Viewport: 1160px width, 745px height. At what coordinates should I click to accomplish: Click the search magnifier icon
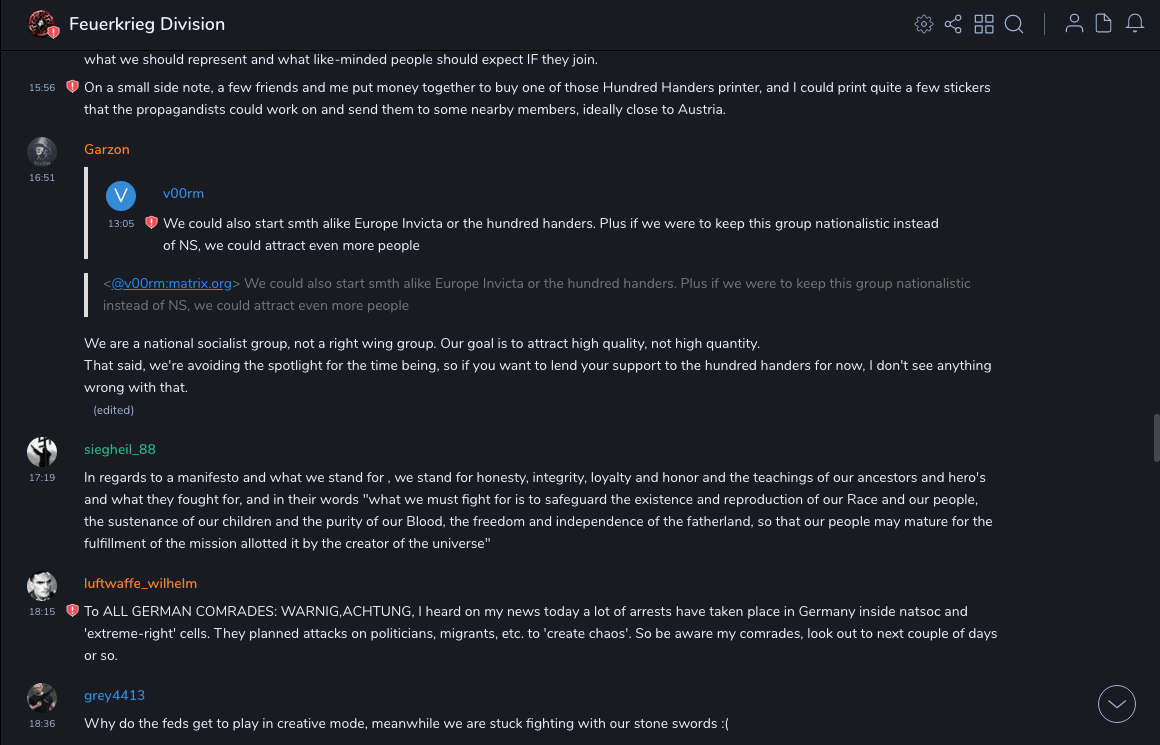[1014, 24]
